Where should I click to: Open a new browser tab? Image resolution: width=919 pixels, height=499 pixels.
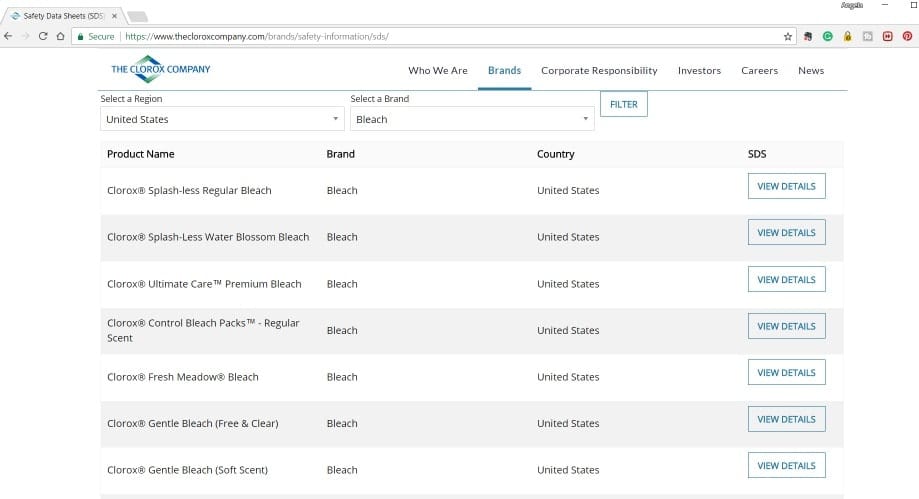(137, 16)
